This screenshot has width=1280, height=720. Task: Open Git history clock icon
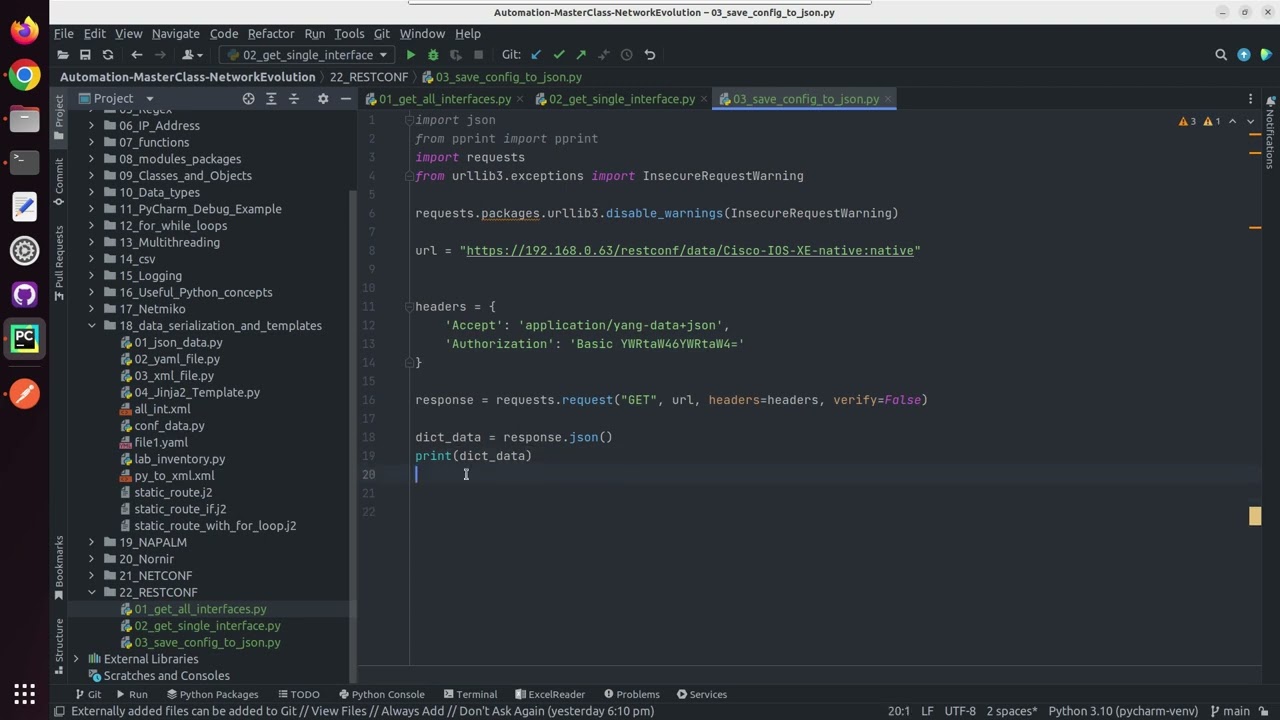[627, 55]
